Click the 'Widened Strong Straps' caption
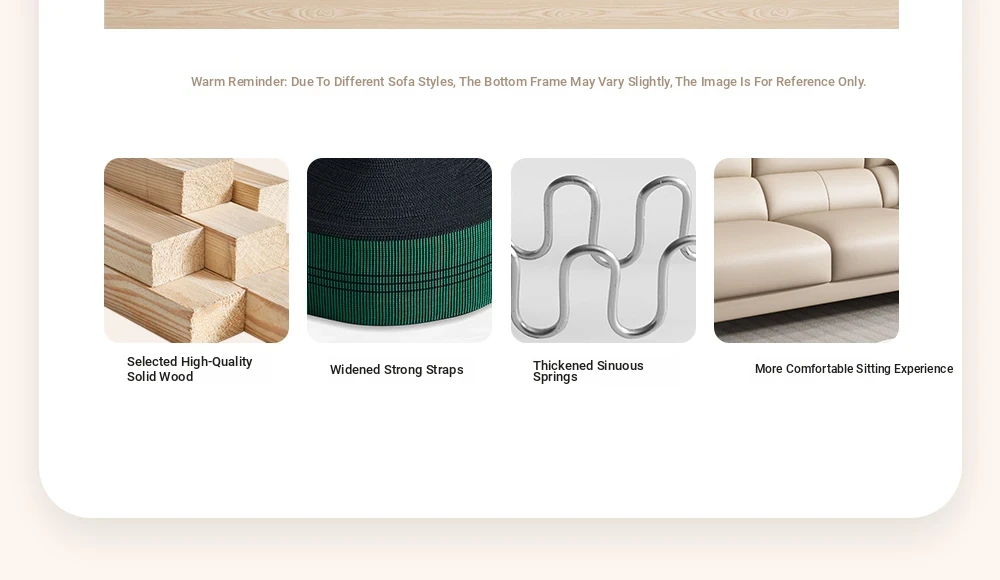1000x580 pixels. click(396, 369)
